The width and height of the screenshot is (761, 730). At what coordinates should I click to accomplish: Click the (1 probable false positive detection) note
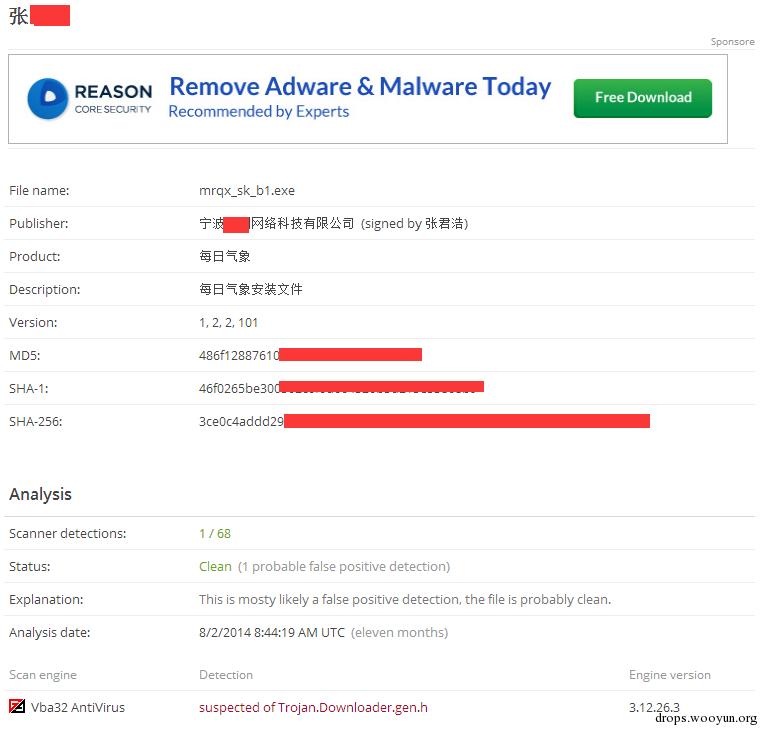click(344, 566)
